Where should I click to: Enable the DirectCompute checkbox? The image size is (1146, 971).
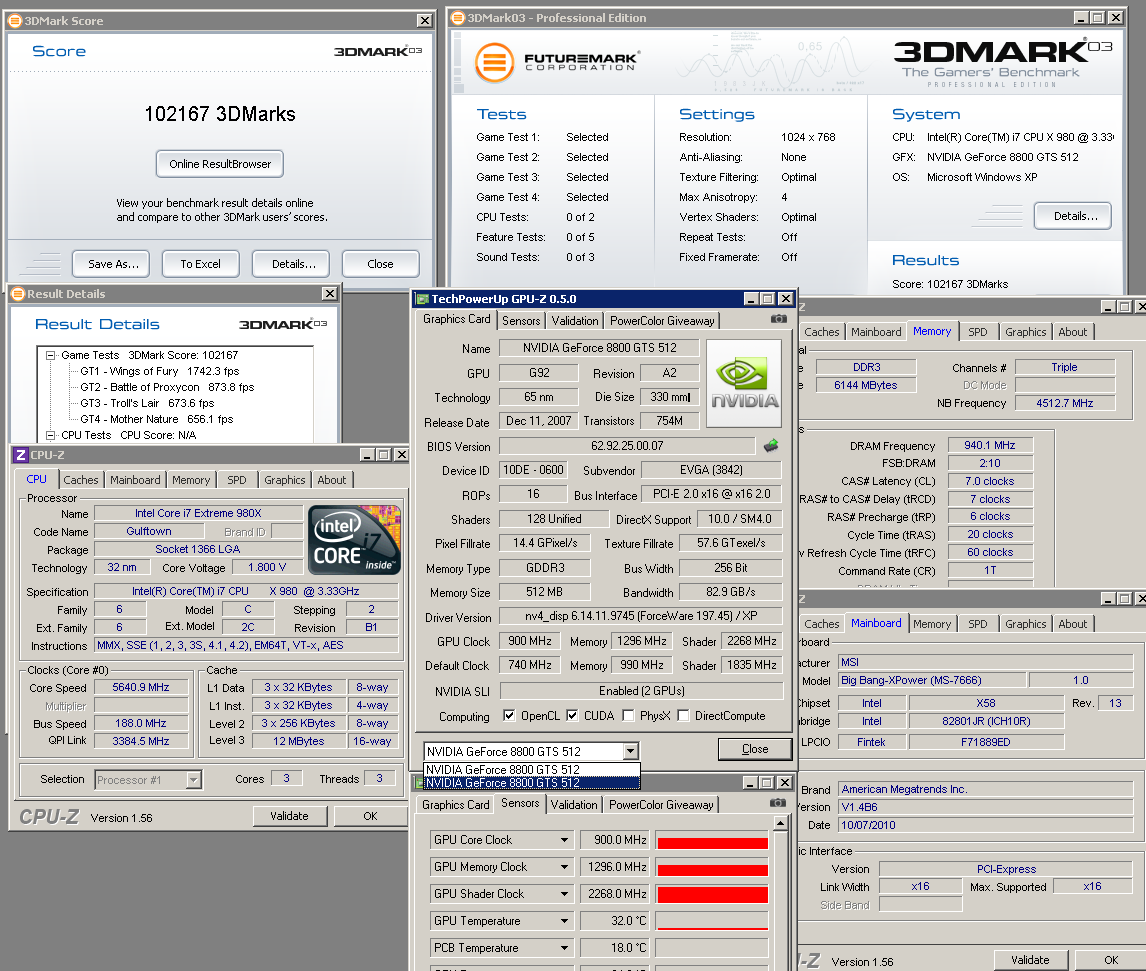683,715
